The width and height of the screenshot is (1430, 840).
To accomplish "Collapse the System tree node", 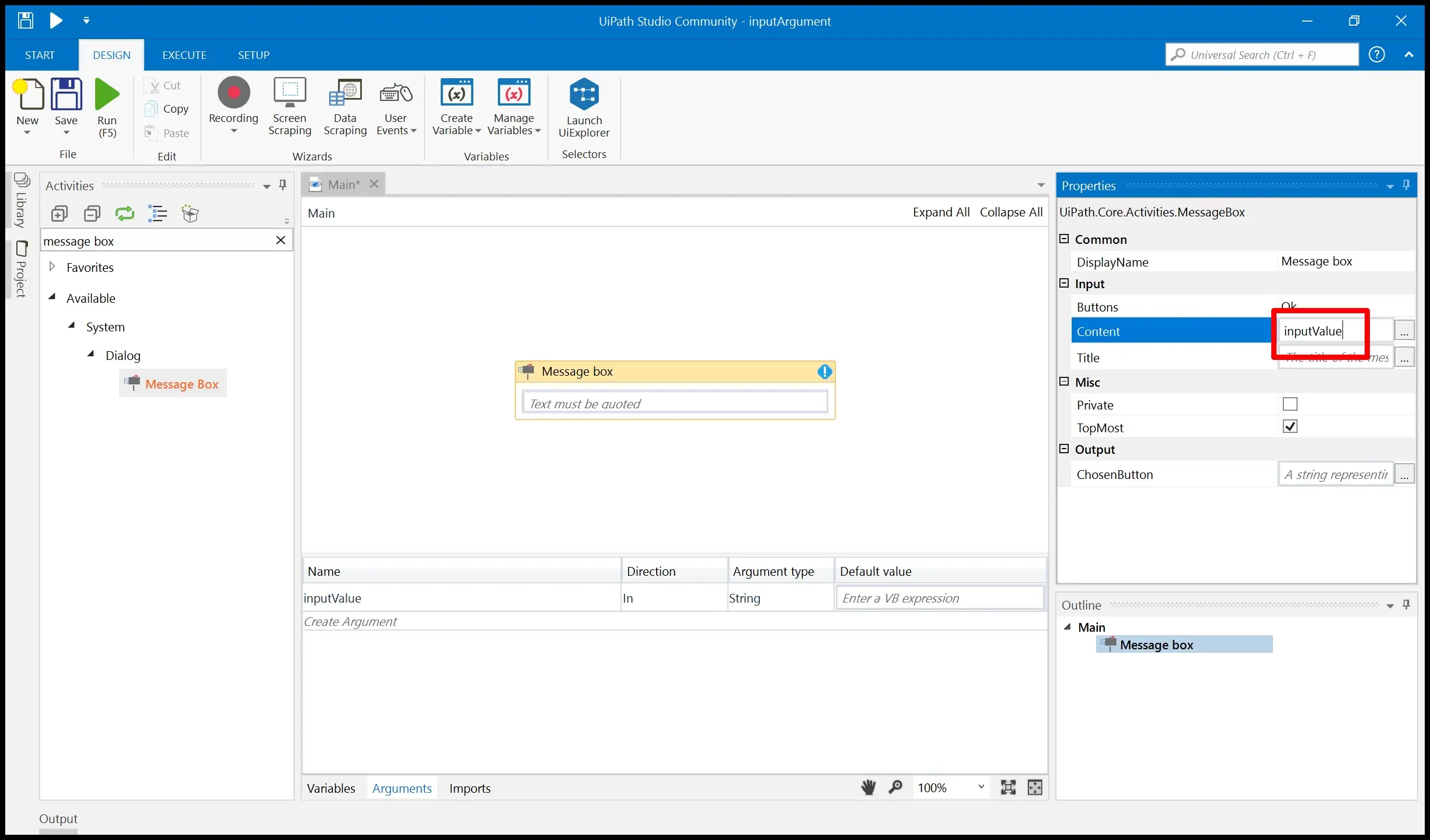I will 71,325.
